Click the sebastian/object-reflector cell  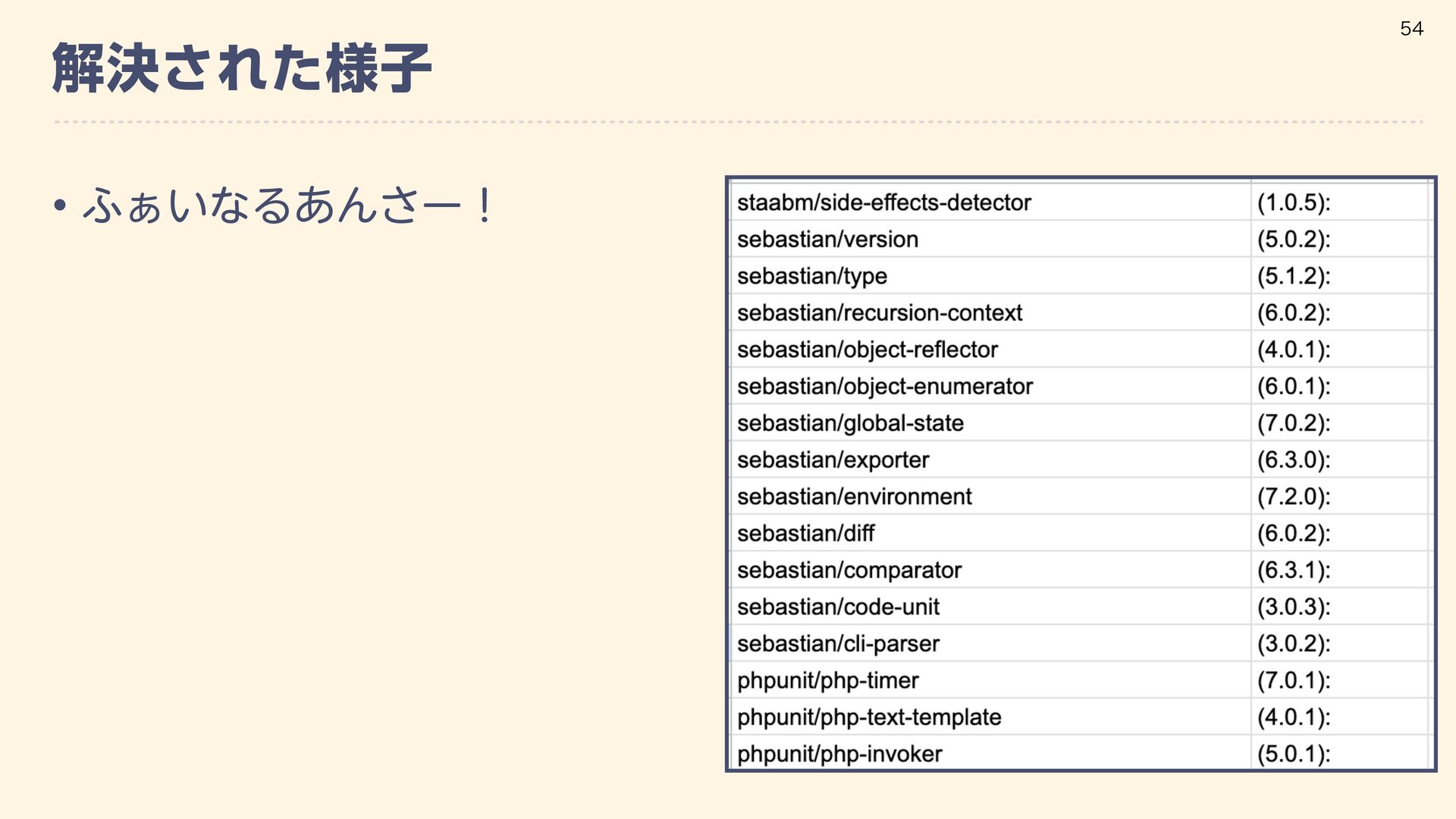868,350
